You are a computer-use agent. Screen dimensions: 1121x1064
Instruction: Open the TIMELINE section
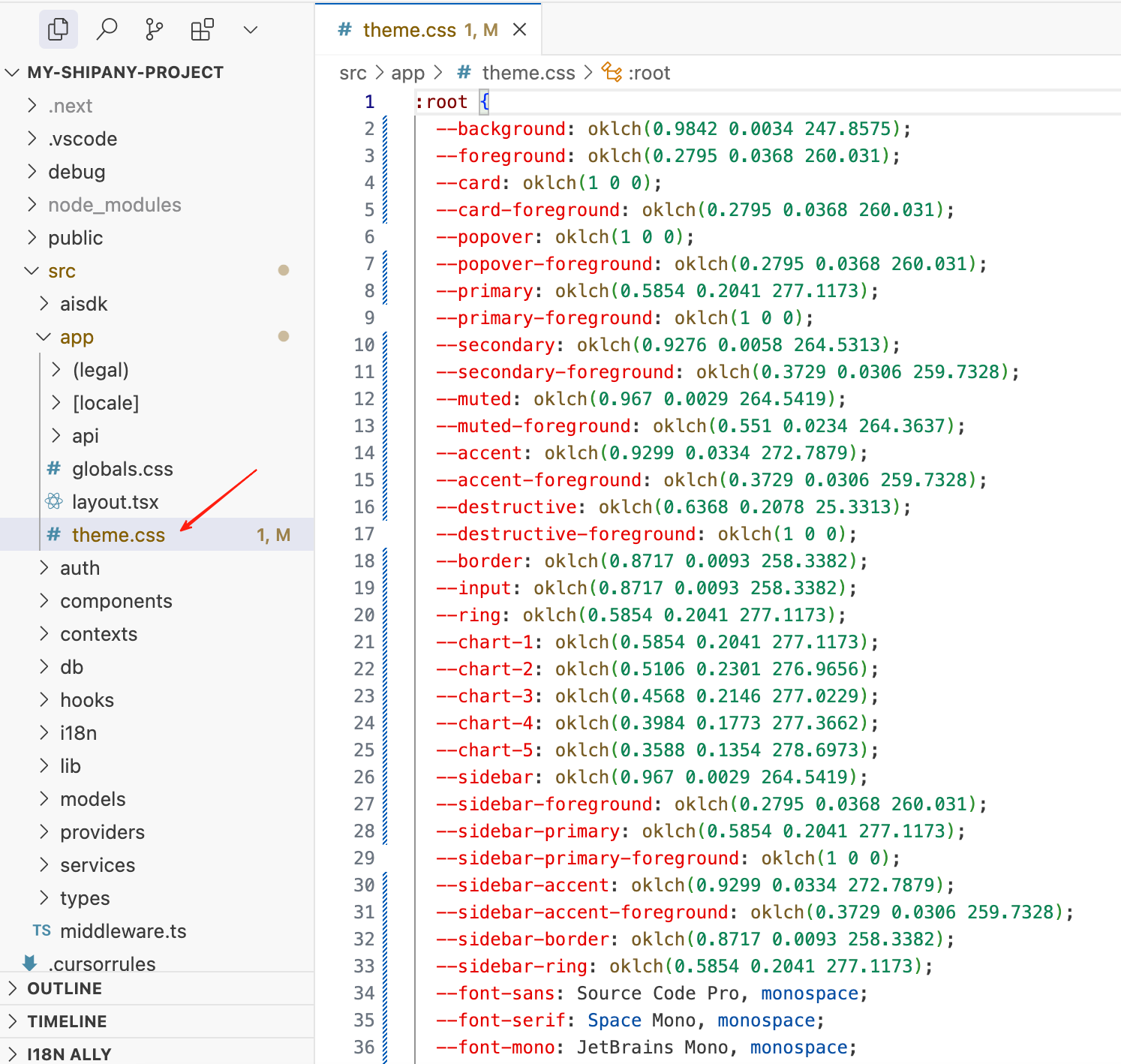tap(68, 1020)
